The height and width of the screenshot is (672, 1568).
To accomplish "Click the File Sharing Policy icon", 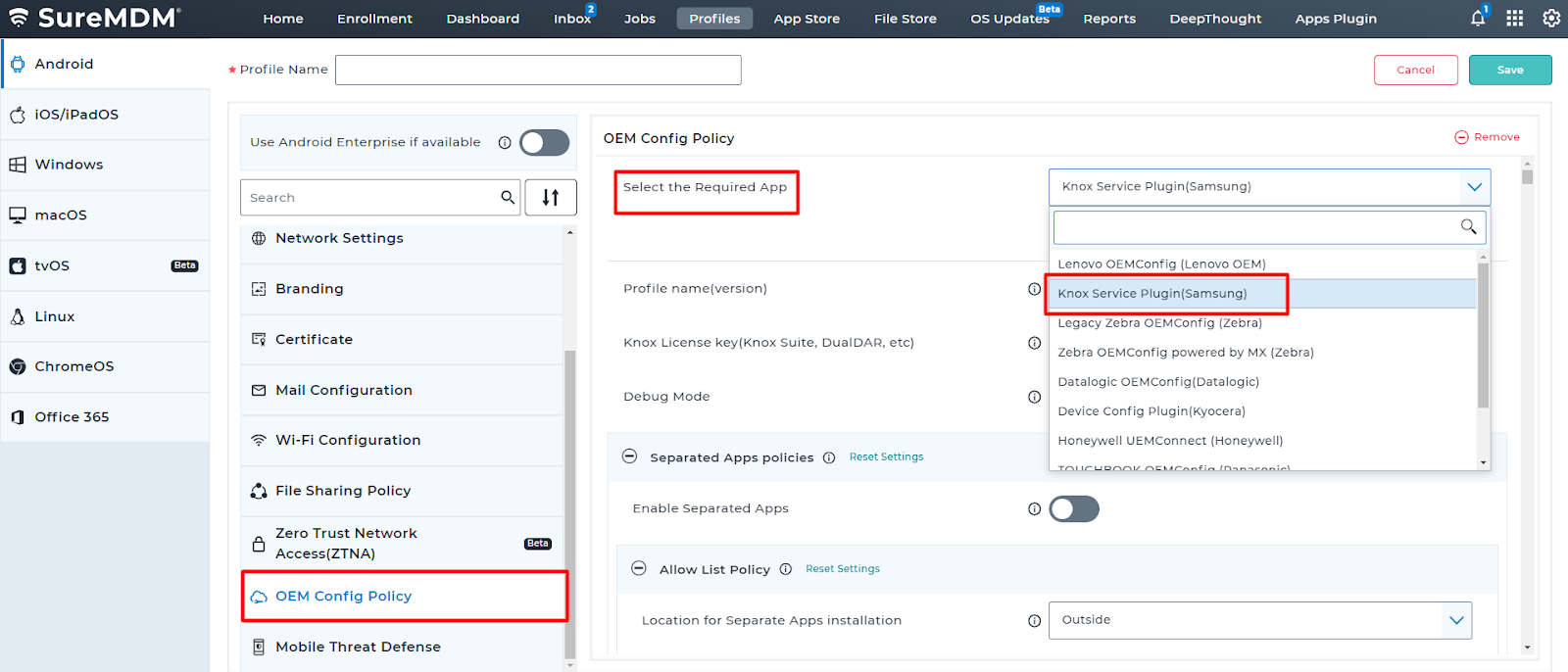I will point(259,491).
